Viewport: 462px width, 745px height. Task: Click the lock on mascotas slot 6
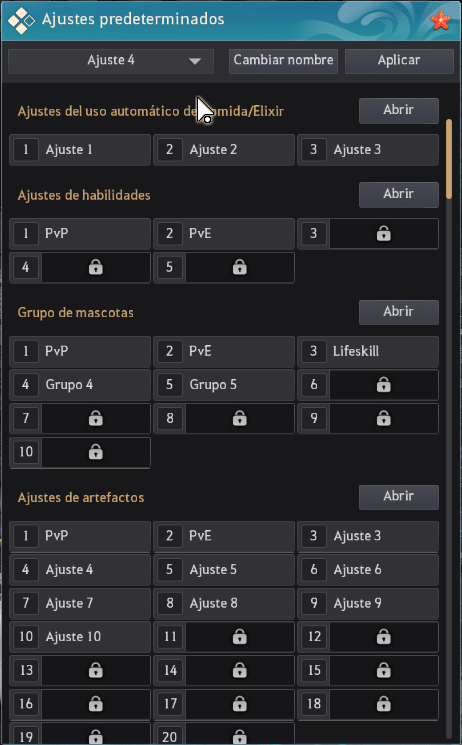tap(384, 385)
